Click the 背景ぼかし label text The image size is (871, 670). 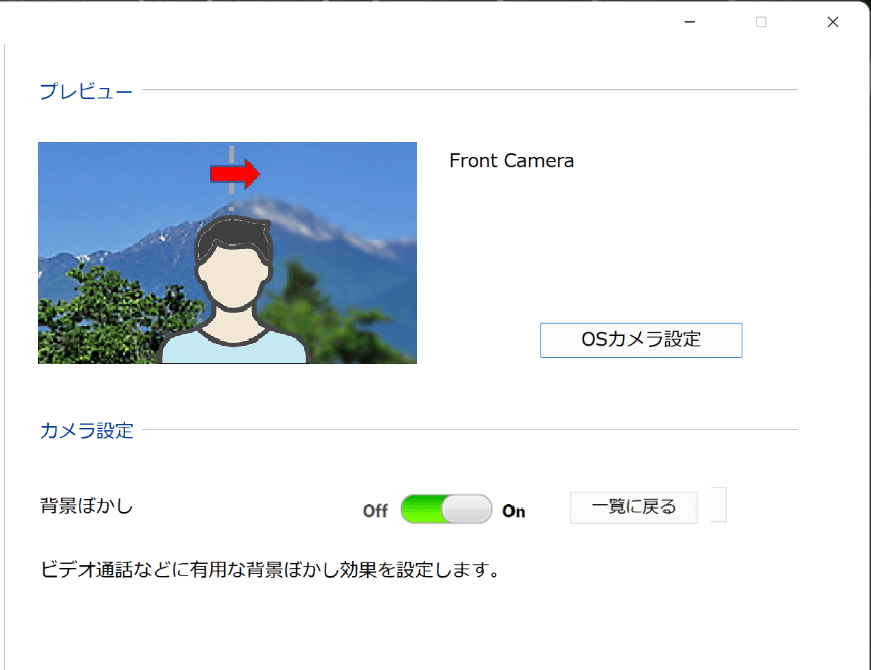pyautogui.click(x=87, y=506)
